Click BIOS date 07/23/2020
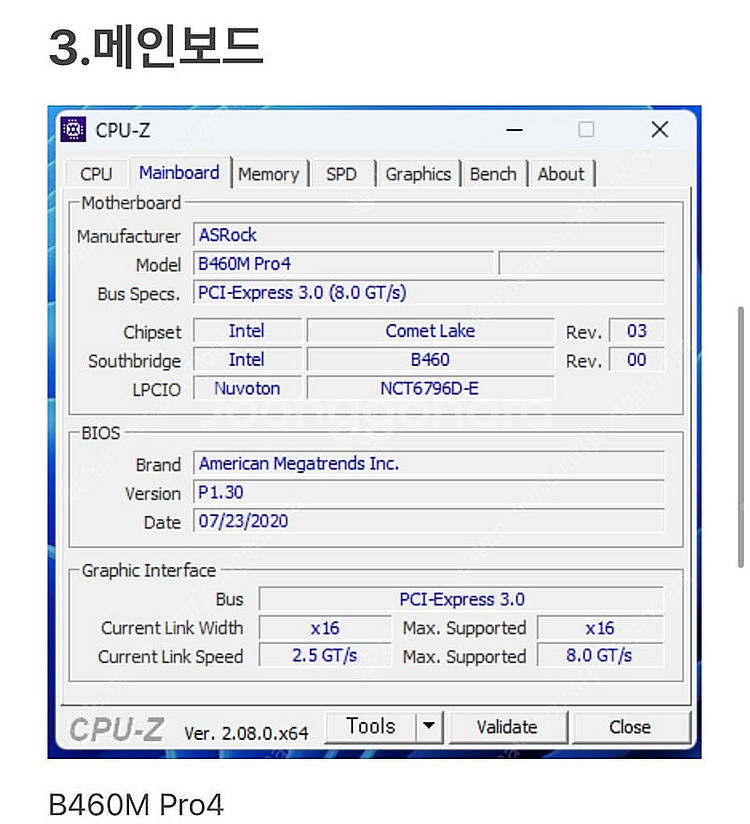This screenshot has height=824, width=750. (429, 521)
